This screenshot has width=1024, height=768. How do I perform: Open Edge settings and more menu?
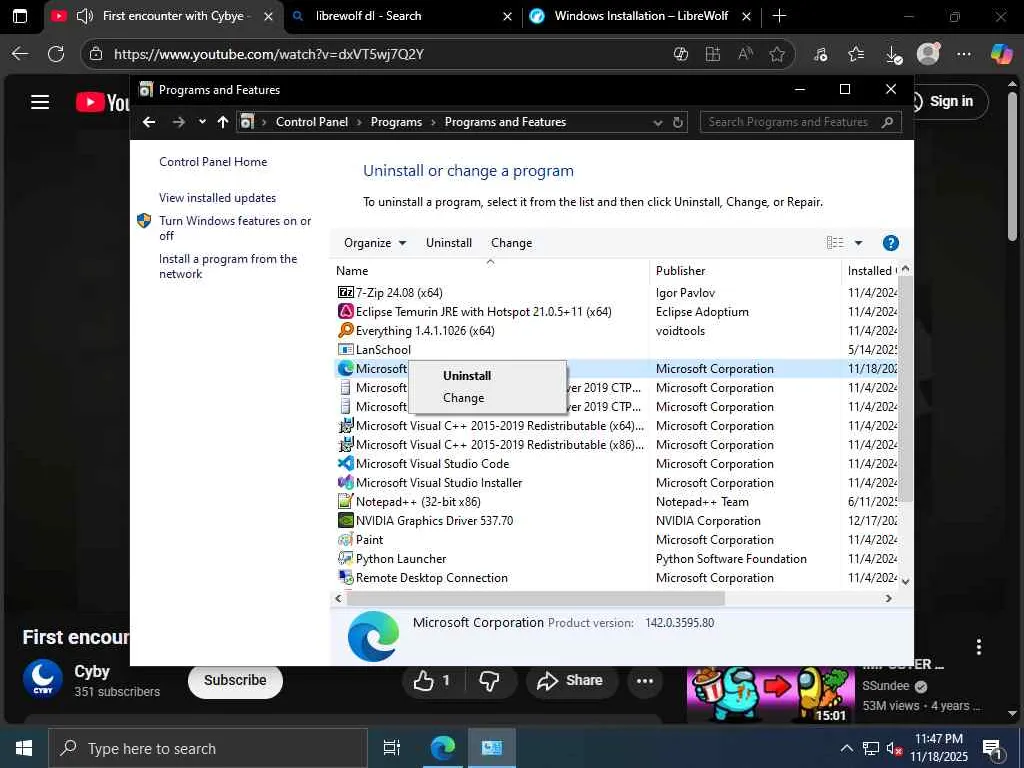point(963,54)
